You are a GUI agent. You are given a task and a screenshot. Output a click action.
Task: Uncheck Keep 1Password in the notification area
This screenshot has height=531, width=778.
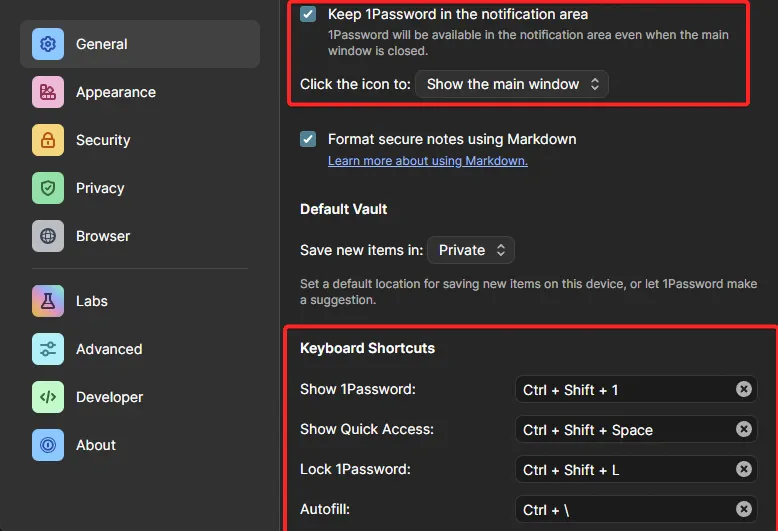coord(308,14)
